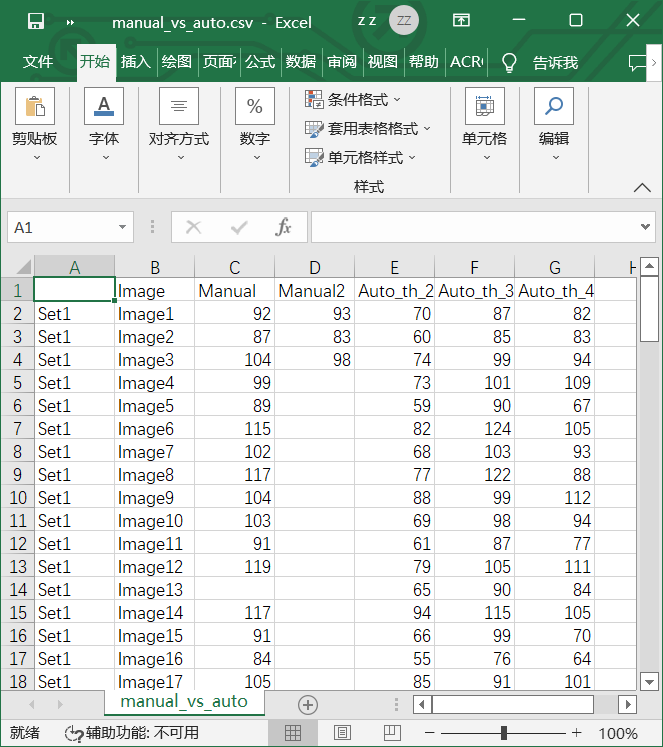663x747 pixels.
Task: Click the Name Box showing A1
Action: [x=62, y=227]
